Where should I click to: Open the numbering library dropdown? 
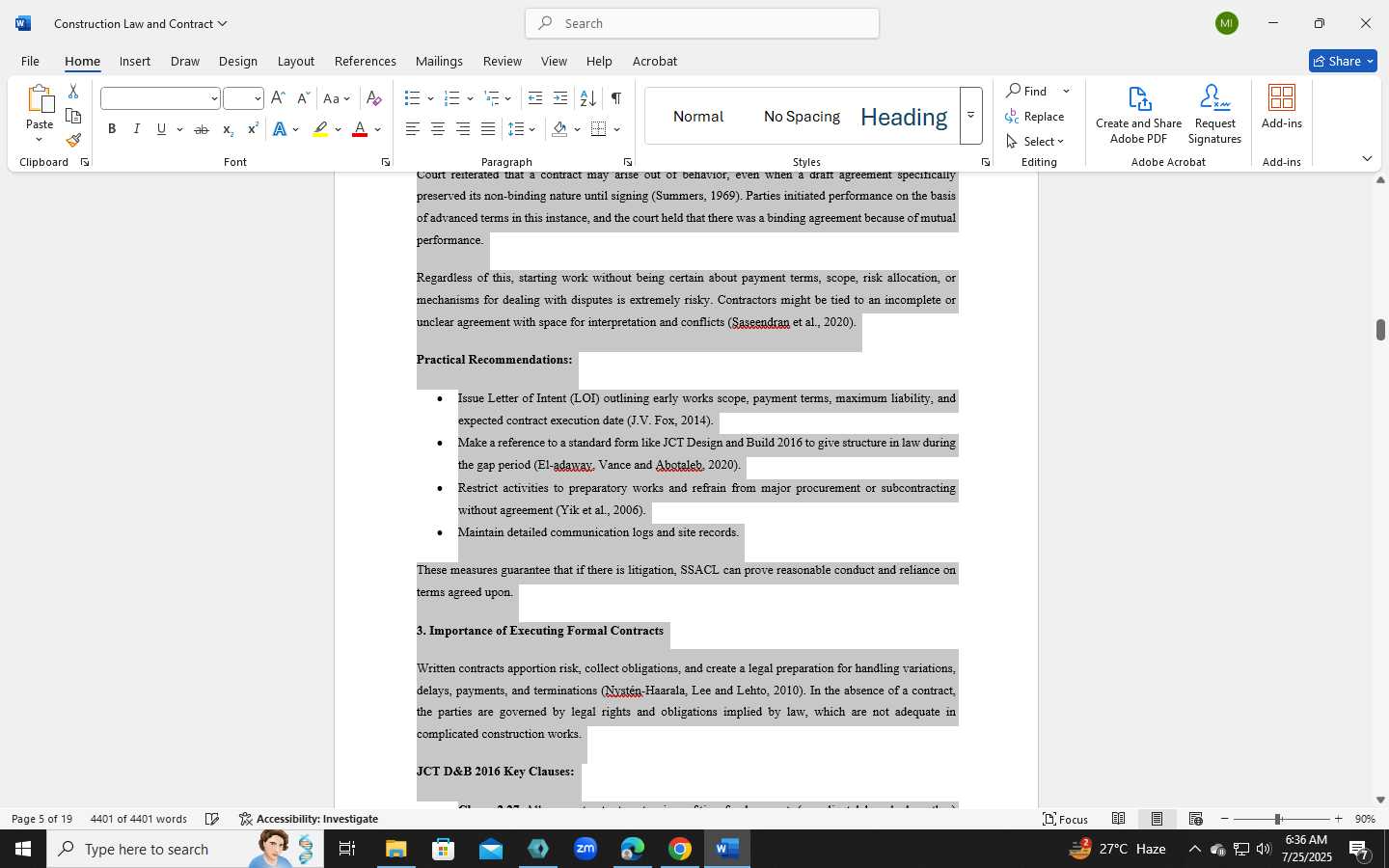tap(470, 98)
